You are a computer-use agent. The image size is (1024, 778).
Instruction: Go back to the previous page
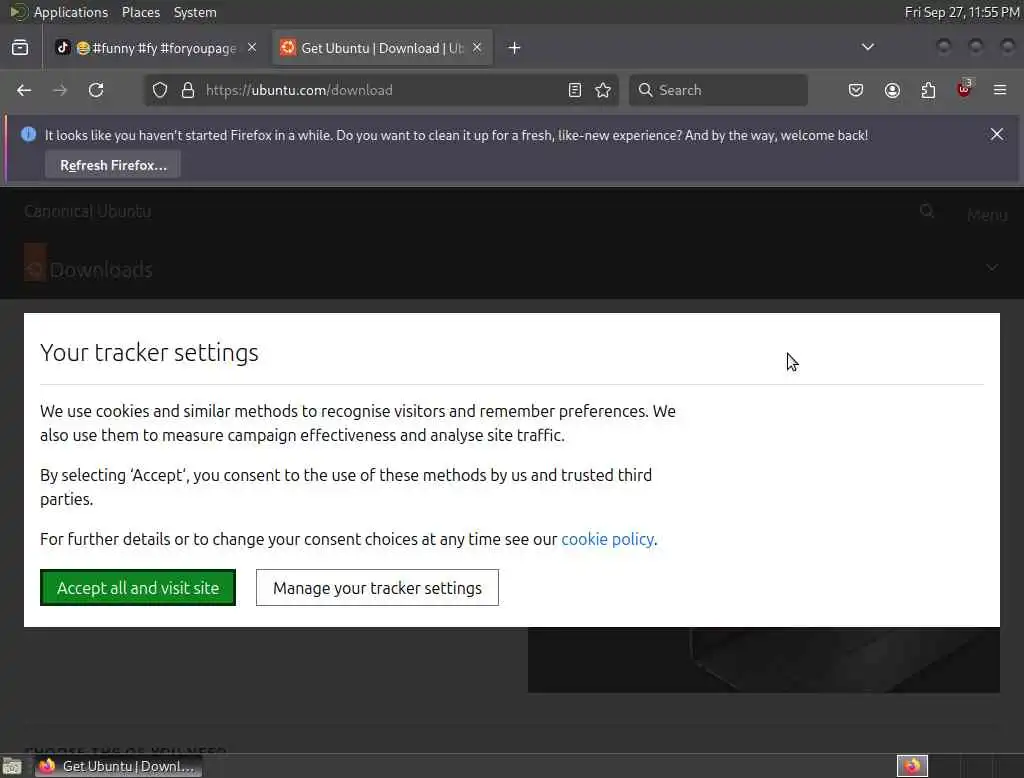(x=24, y=90)
